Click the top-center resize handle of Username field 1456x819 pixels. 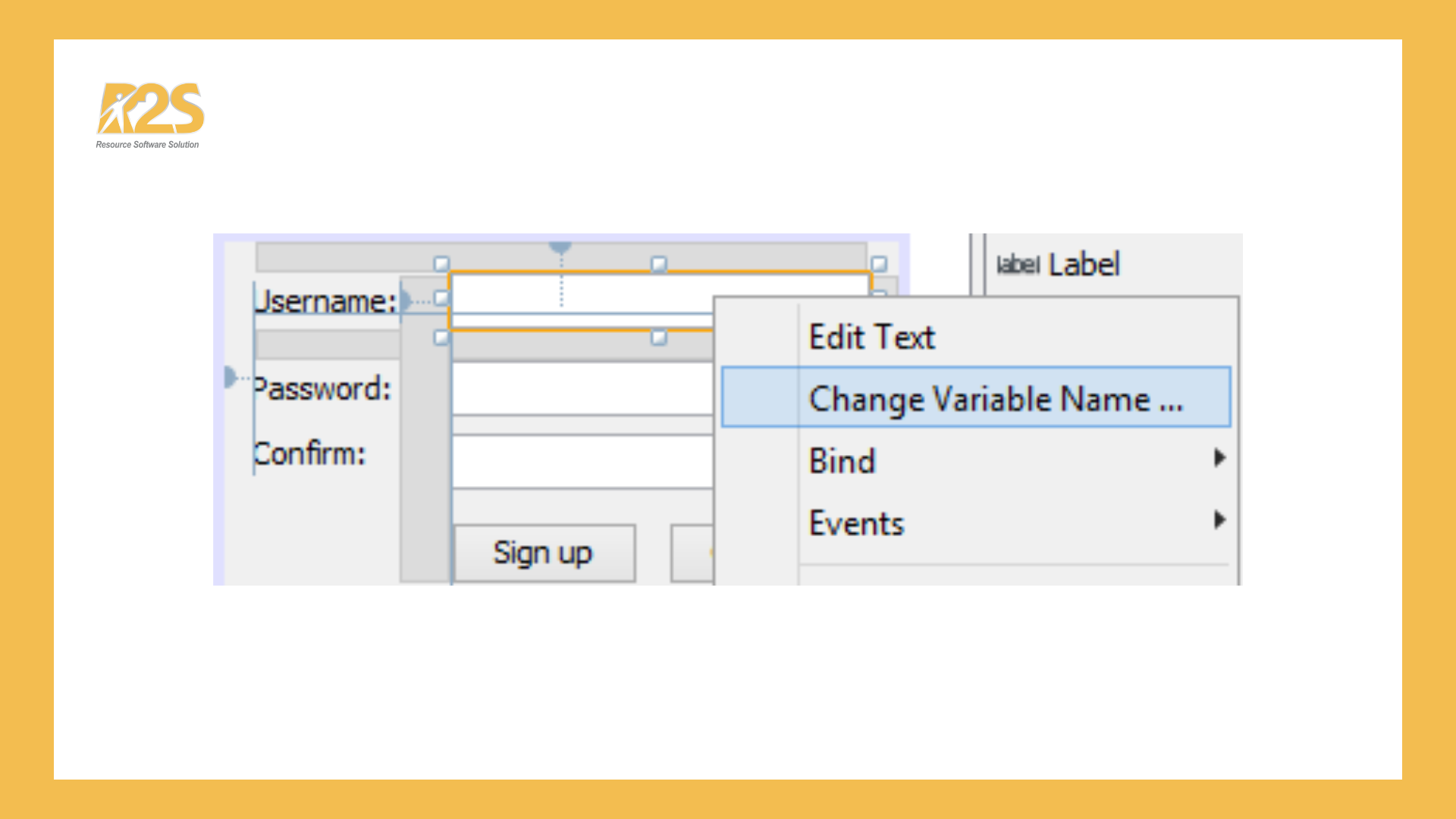pos(659,264)
